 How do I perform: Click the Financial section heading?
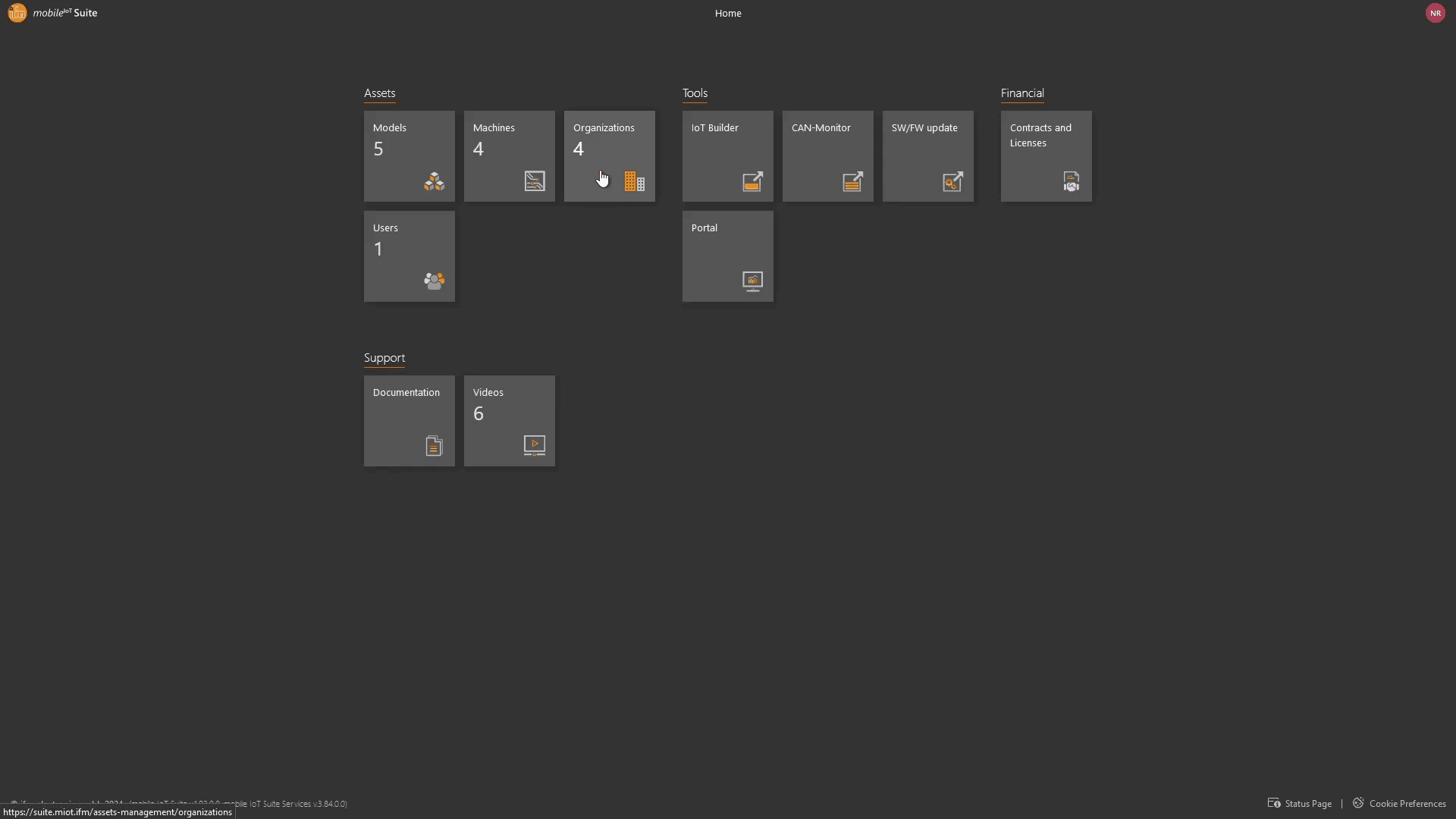click(x=1021, y=93)
